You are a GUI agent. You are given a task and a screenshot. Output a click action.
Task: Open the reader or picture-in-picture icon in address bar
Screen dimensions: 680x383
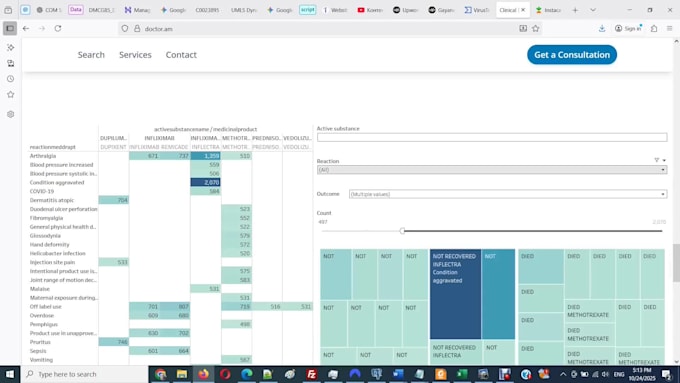(523, 29)
